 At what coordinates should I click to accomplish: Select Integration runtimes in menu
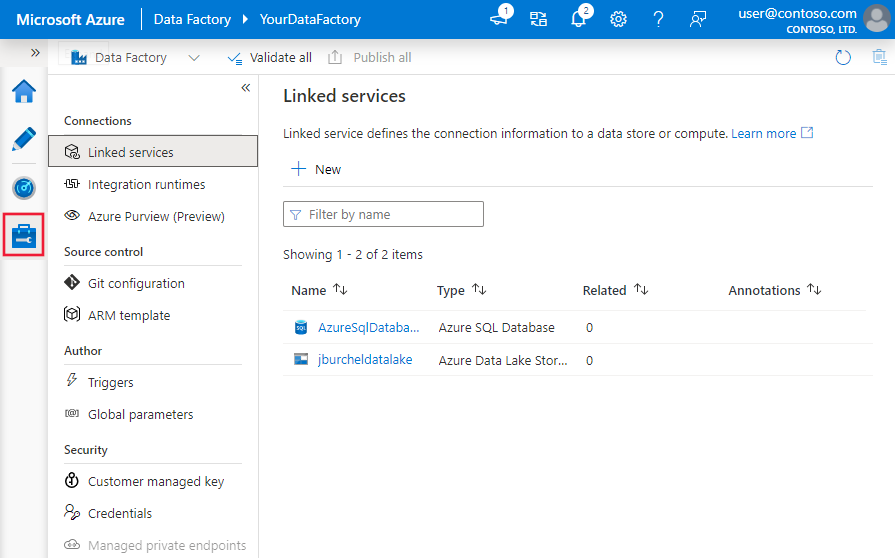[146, 184]
